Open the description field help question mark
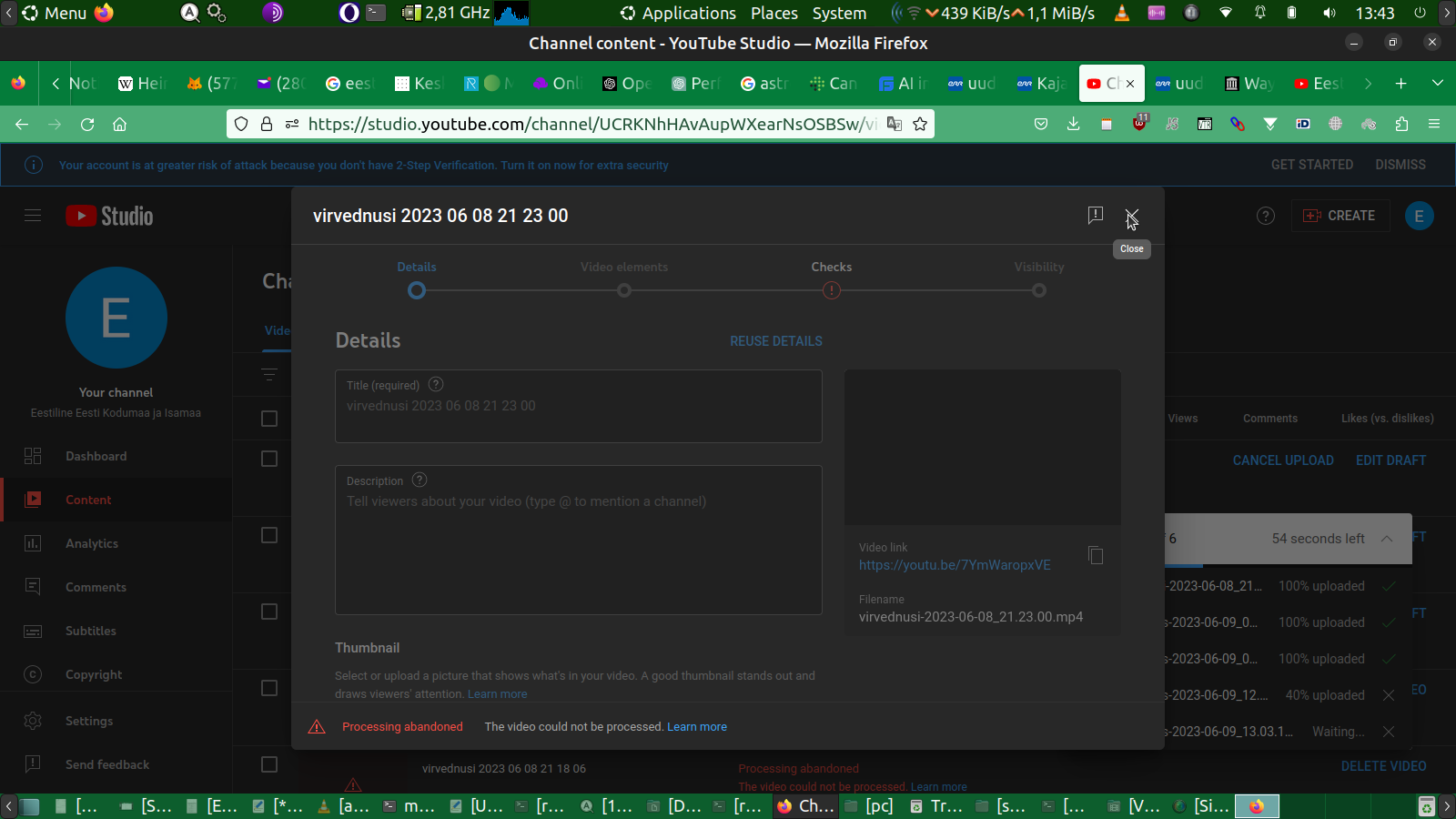 [420, 480]
